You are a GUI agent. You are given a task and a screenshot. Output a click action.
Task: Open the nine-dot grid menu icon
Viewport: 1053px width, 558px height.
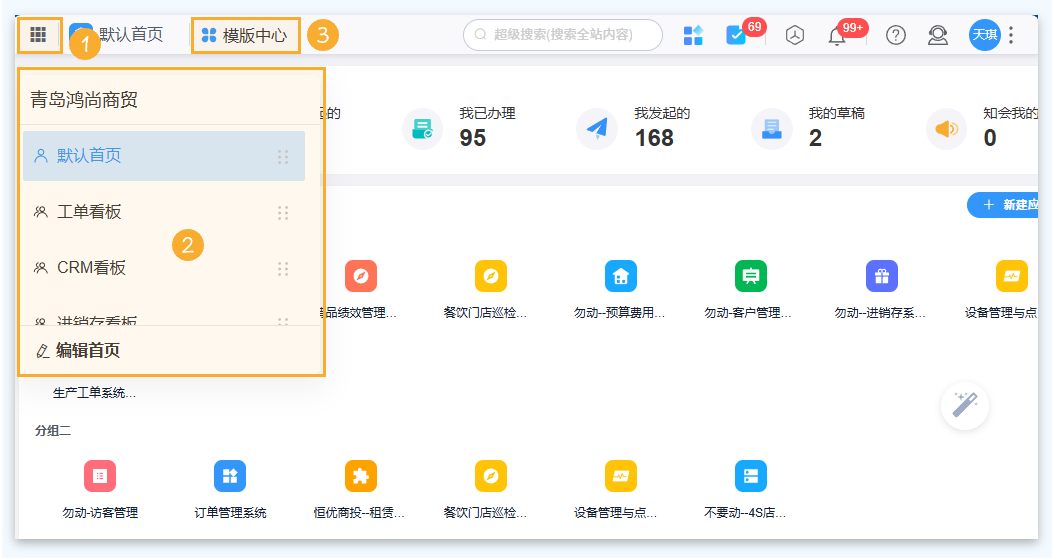click(38, 35)
